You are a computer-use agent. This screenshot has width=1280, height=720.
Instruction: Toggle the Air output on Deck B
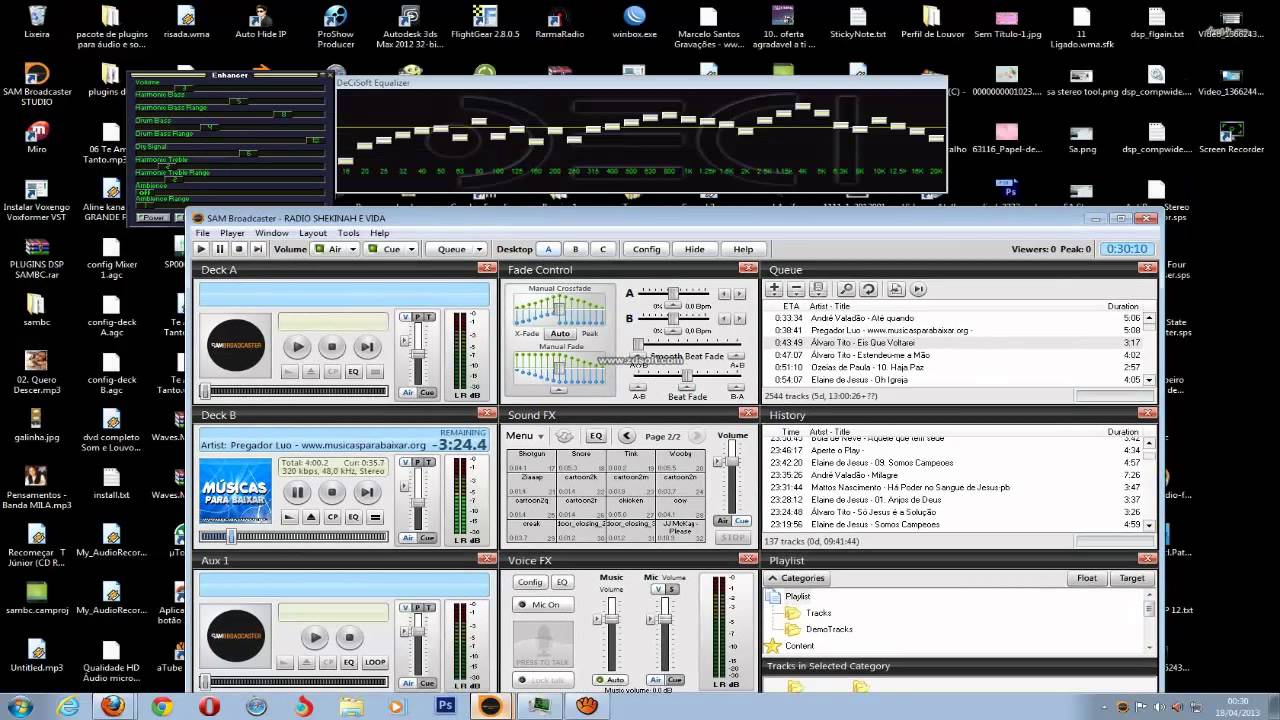(407, 538)
